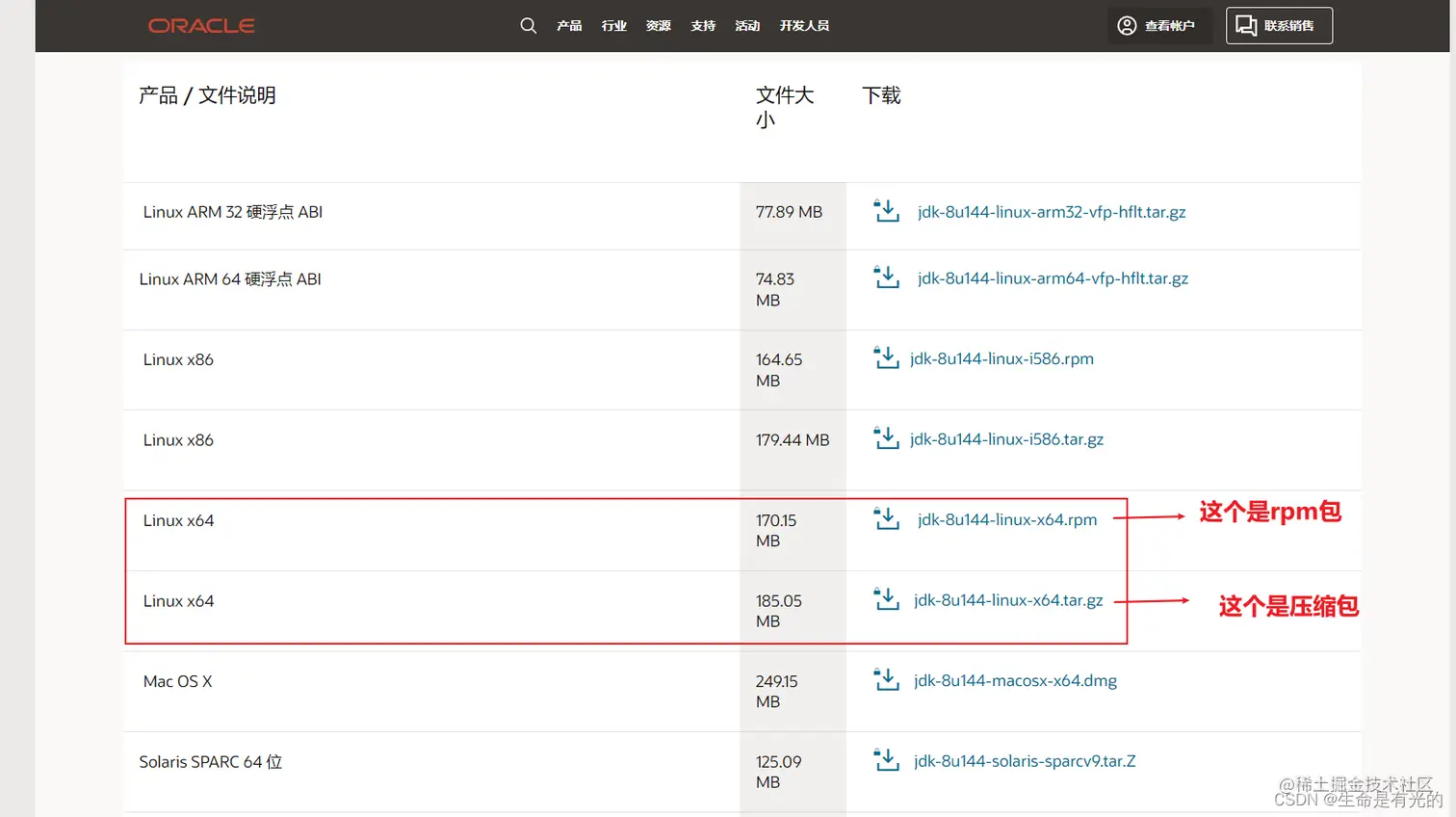Open the 资源 menu
Viewport: 1456px width, 817px height.
coord(659,26)
